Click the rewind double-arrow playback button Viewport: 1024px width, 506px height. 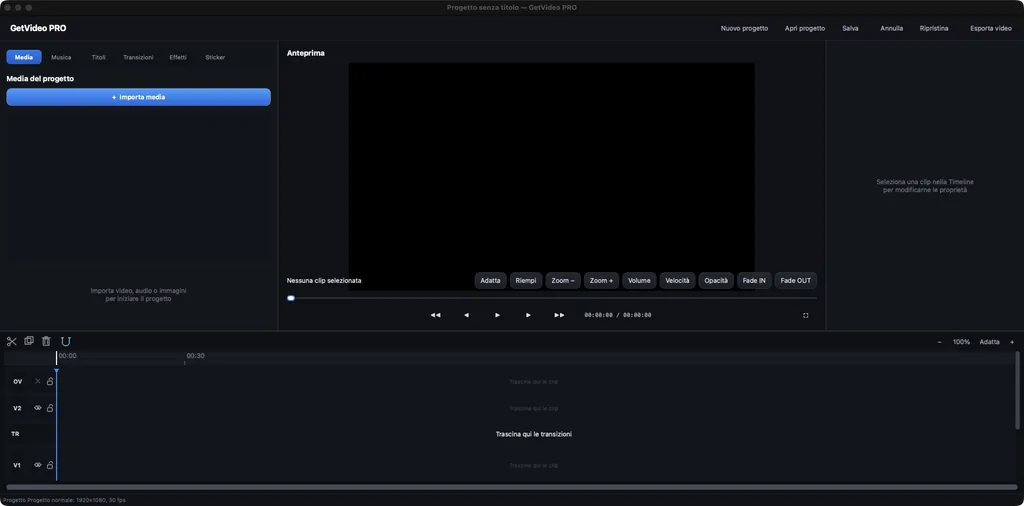(x=436, y=315)
